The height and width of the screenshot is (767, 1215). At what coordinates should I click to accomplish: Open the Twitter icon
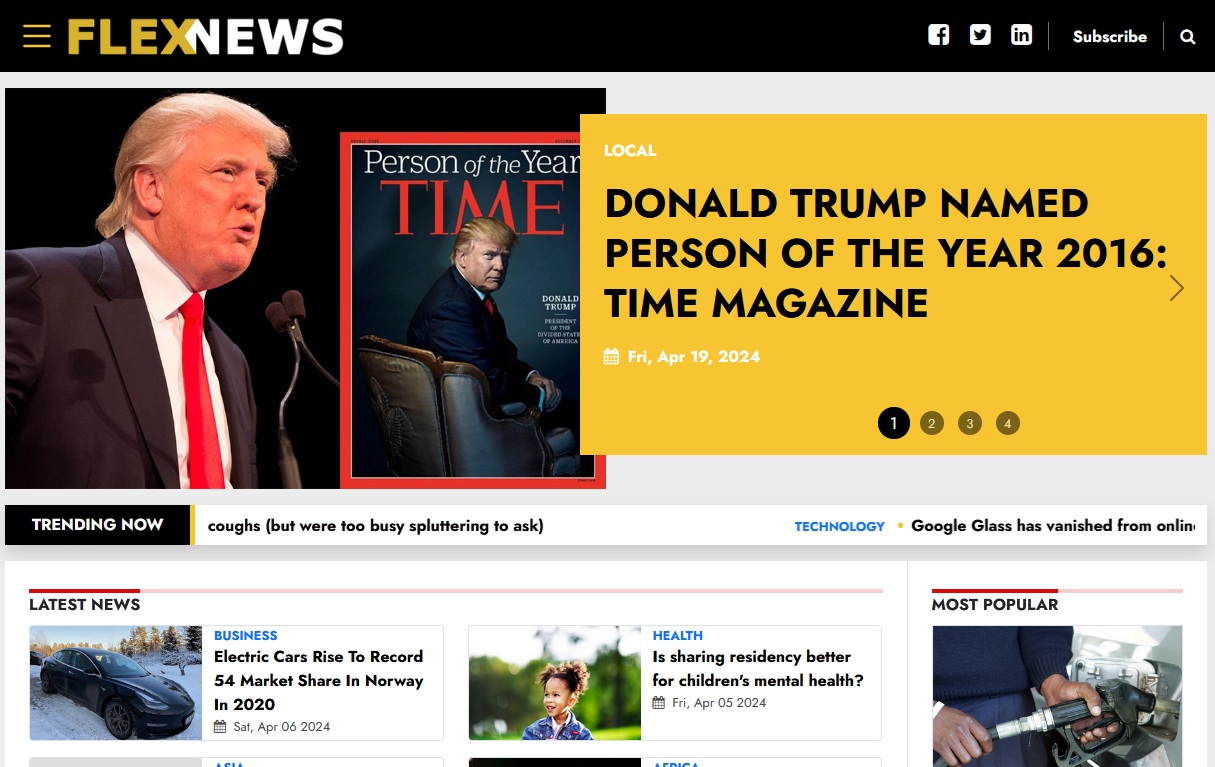pos(980,35)
